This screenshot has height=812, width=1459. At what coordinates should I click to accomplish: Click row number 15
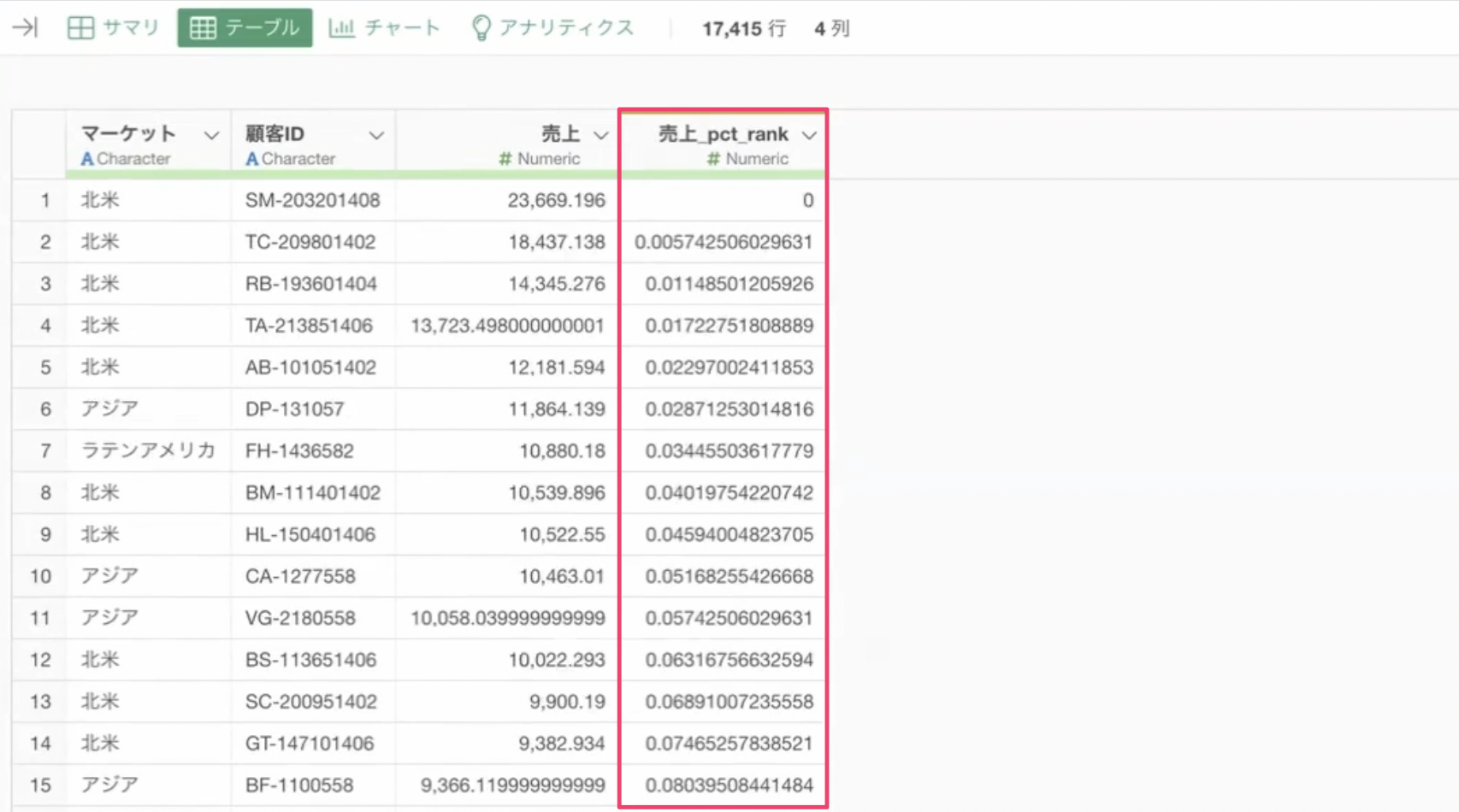point(40,785)
